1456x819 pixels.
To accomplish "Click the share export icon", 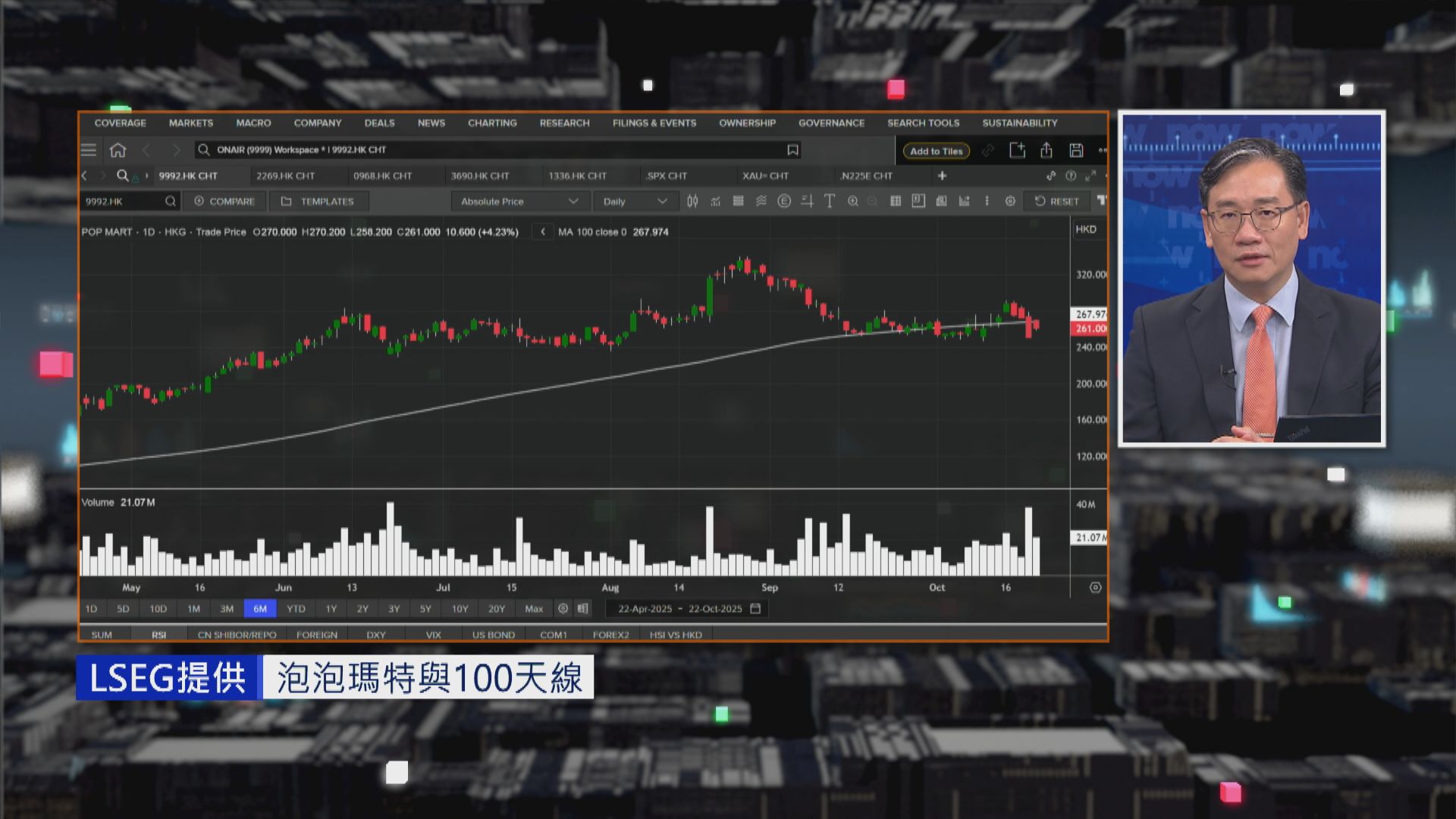I will tap(1046, 150).
